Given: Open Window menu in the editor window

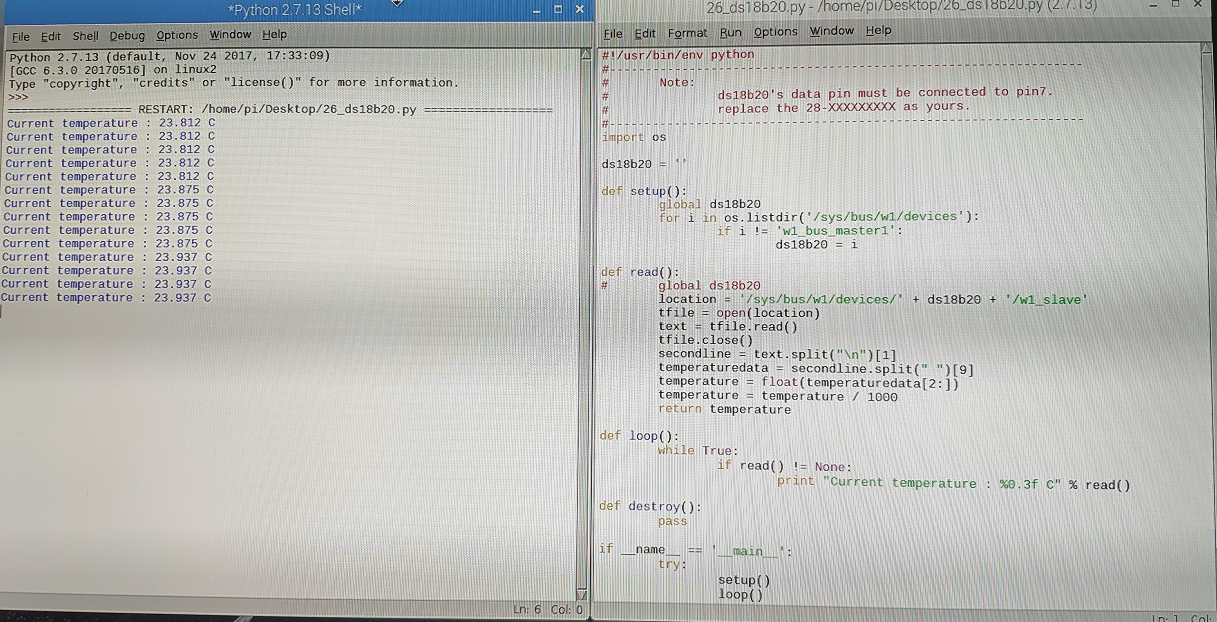Looking at the screenshot, I should pos(832,31).
